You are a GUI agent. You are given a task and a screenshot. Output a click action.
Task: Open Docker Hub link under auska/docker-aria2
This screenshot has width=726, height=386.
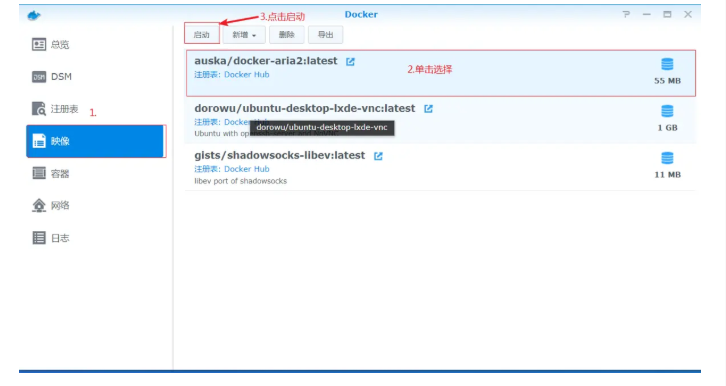click(246, 75)
